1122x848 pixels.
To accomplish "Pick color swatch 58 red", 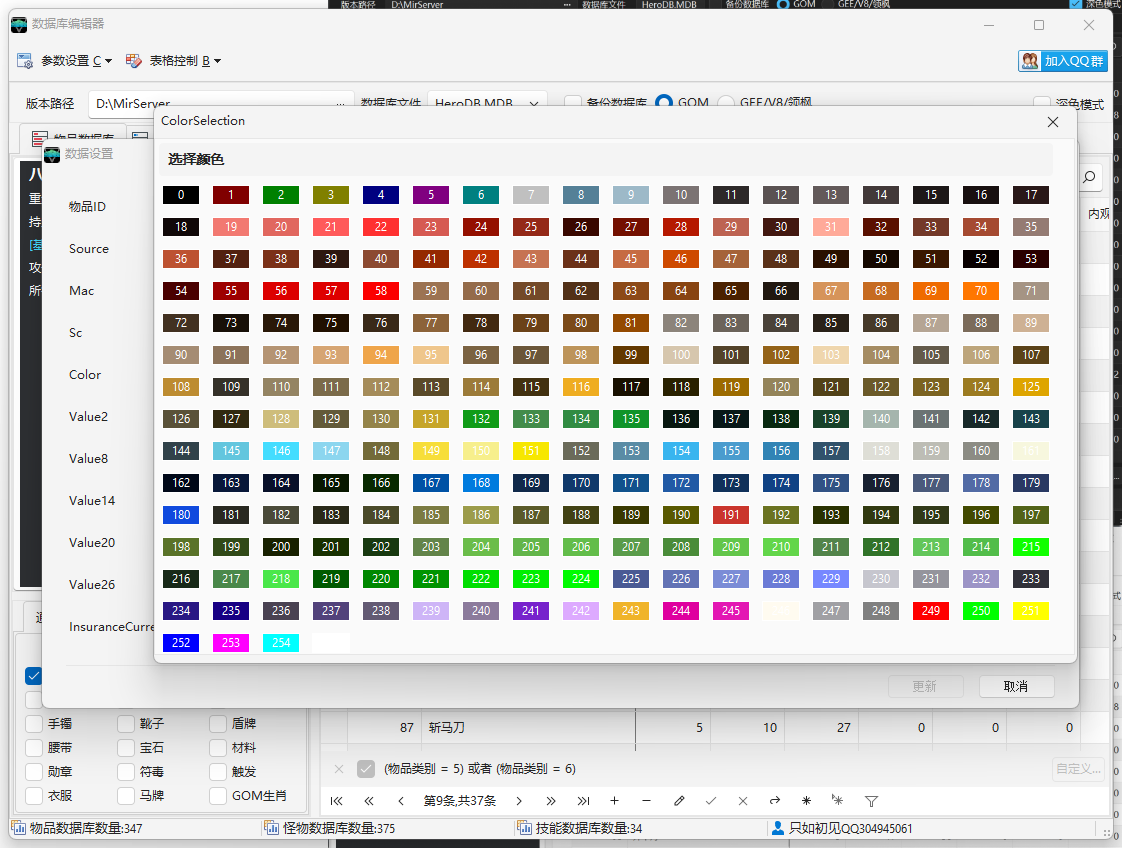I will click(x=381, y=291).
